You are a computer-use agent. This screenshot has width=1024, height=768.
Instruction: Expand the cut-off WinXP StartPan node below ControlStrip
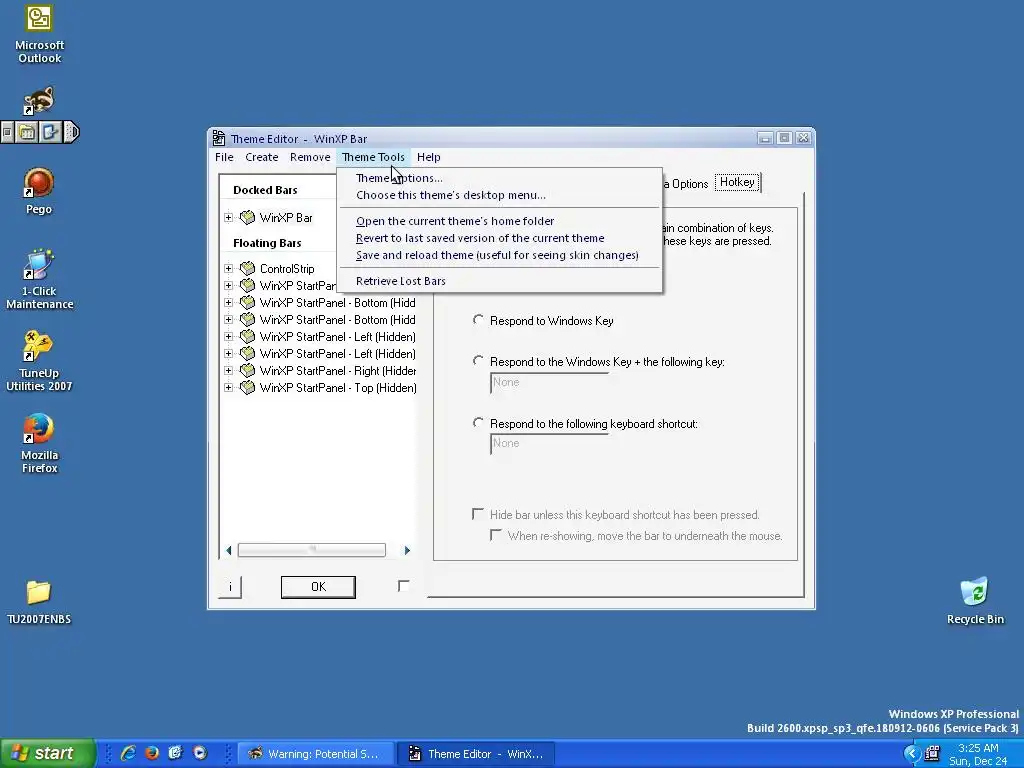(x=228, y=285)
